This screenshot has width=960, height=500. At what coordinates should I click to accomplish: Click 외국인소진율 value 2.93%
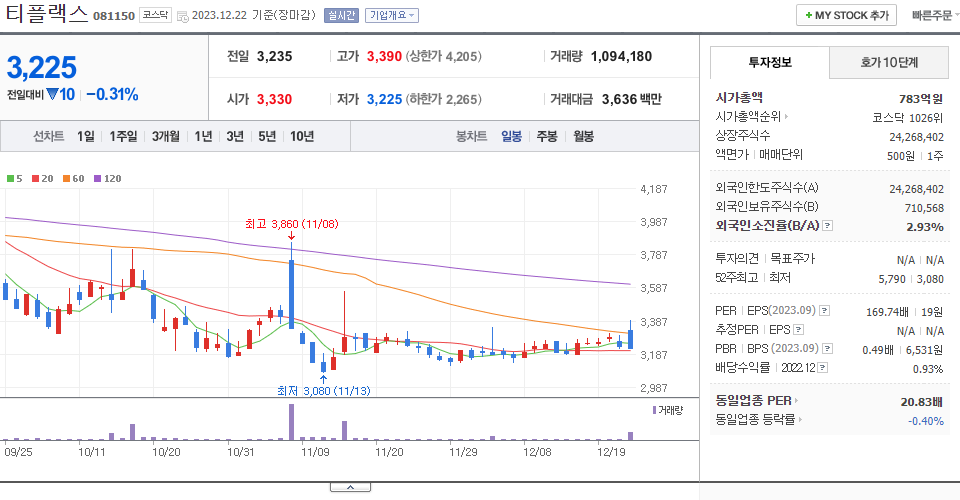pyautogui.click(x=924, y=226)
